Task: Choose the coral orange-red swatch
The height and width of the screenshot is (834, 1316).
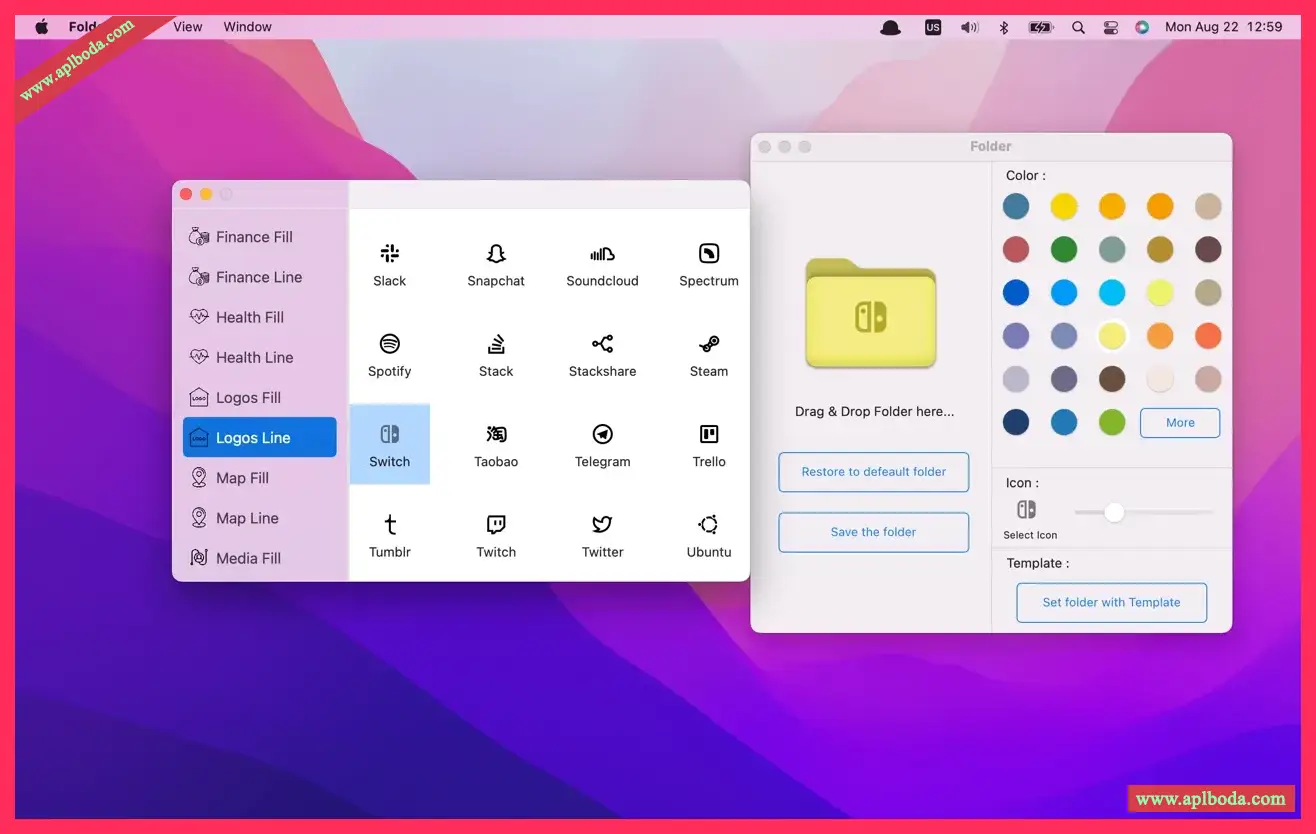Action: (1208, 336)
